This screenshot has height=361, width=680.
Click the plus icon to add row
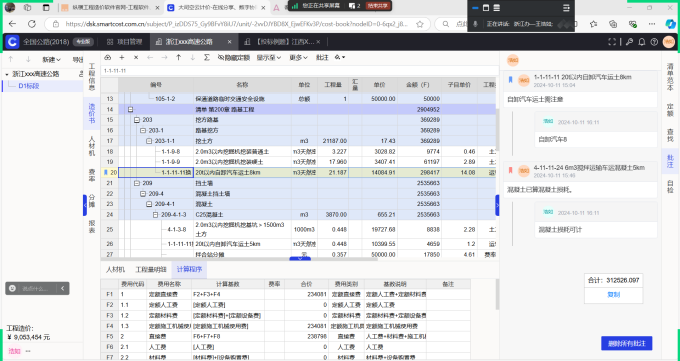122,57
